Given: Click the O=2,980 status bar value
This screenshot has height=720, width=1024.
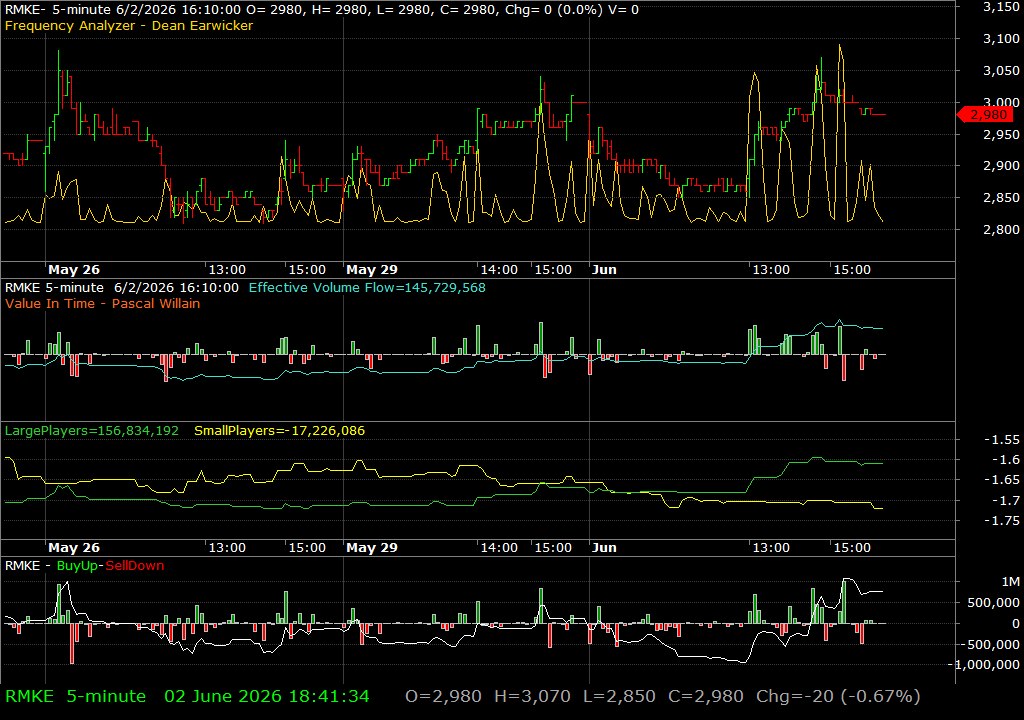Looking at the screenshot, I should pos(443,696).
